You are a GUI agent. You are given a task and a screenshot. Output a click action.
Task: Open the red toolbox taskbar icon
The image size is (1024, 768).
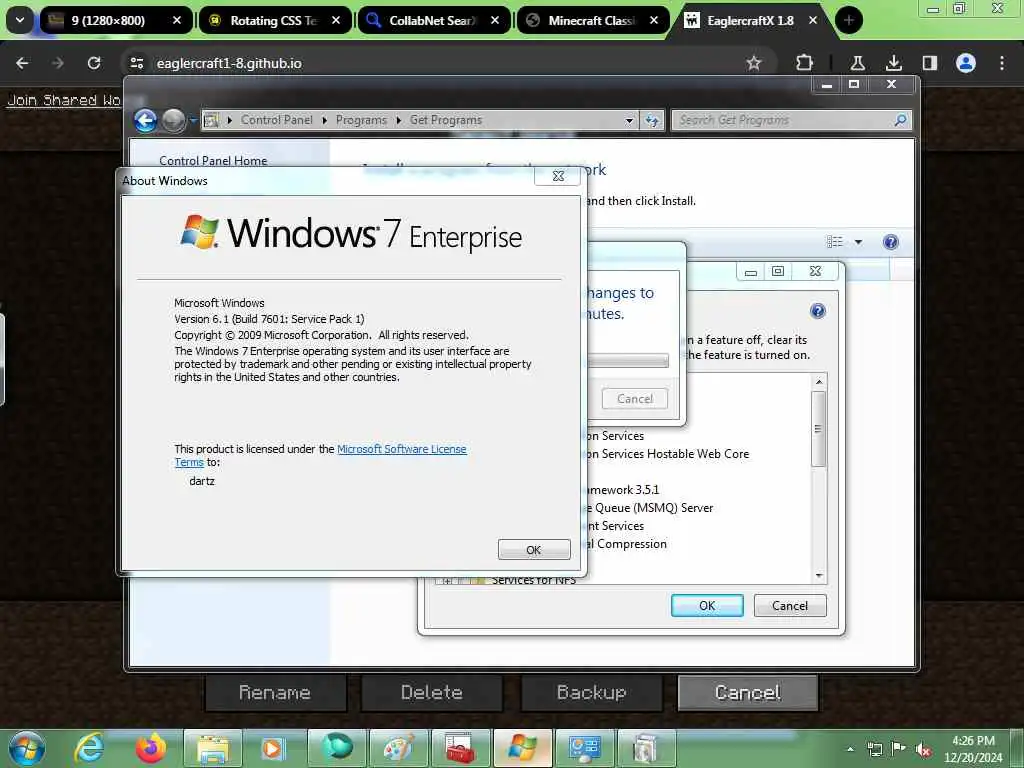pos(460,748)
